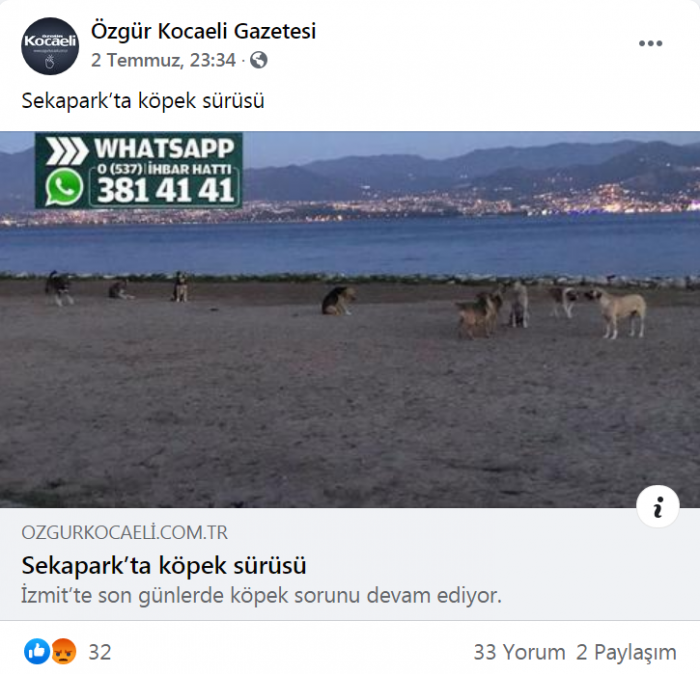The image size is (700, 674).
Task: Open the article headline Sekapark'ta köpek sürüsü
Action: (x=164, y=566)
